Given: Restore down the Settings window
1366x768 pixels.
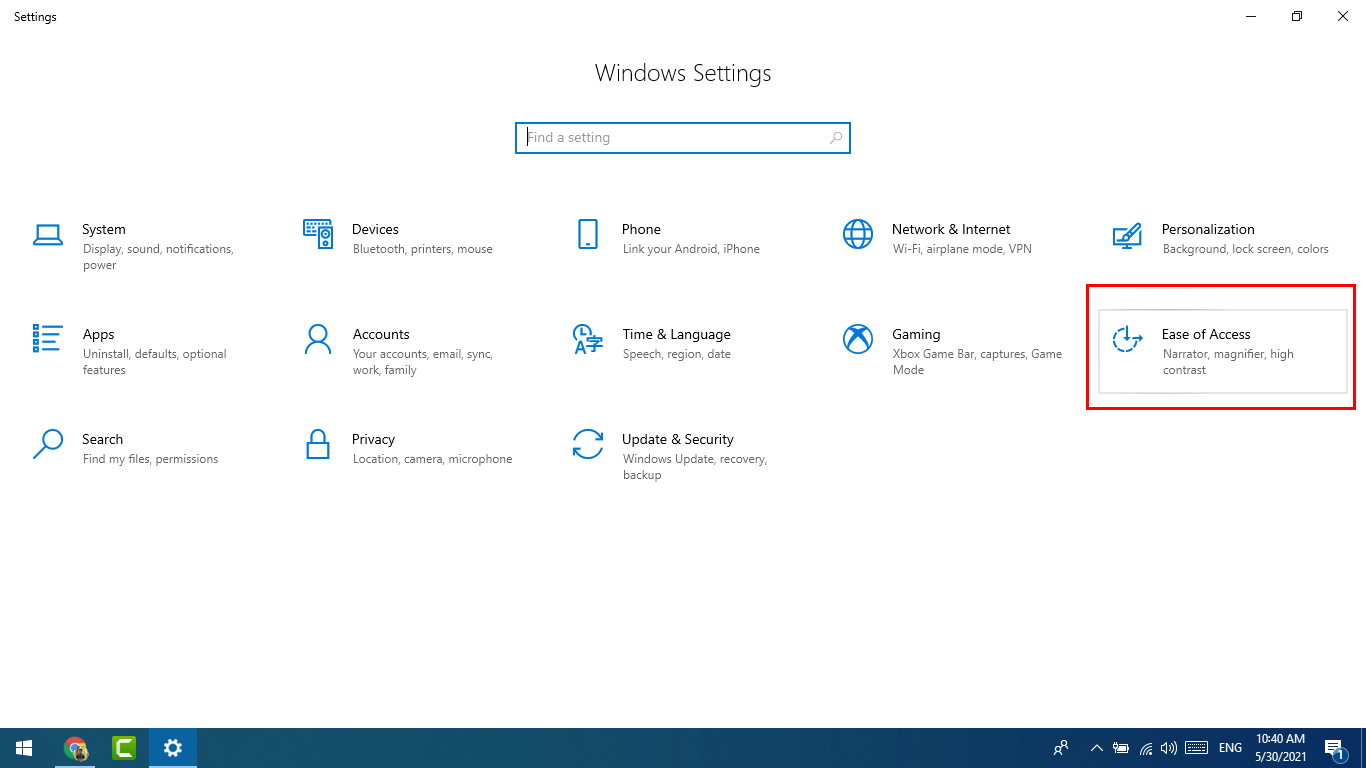Looking at the screenshot, I should click(x=1297, y=16).
